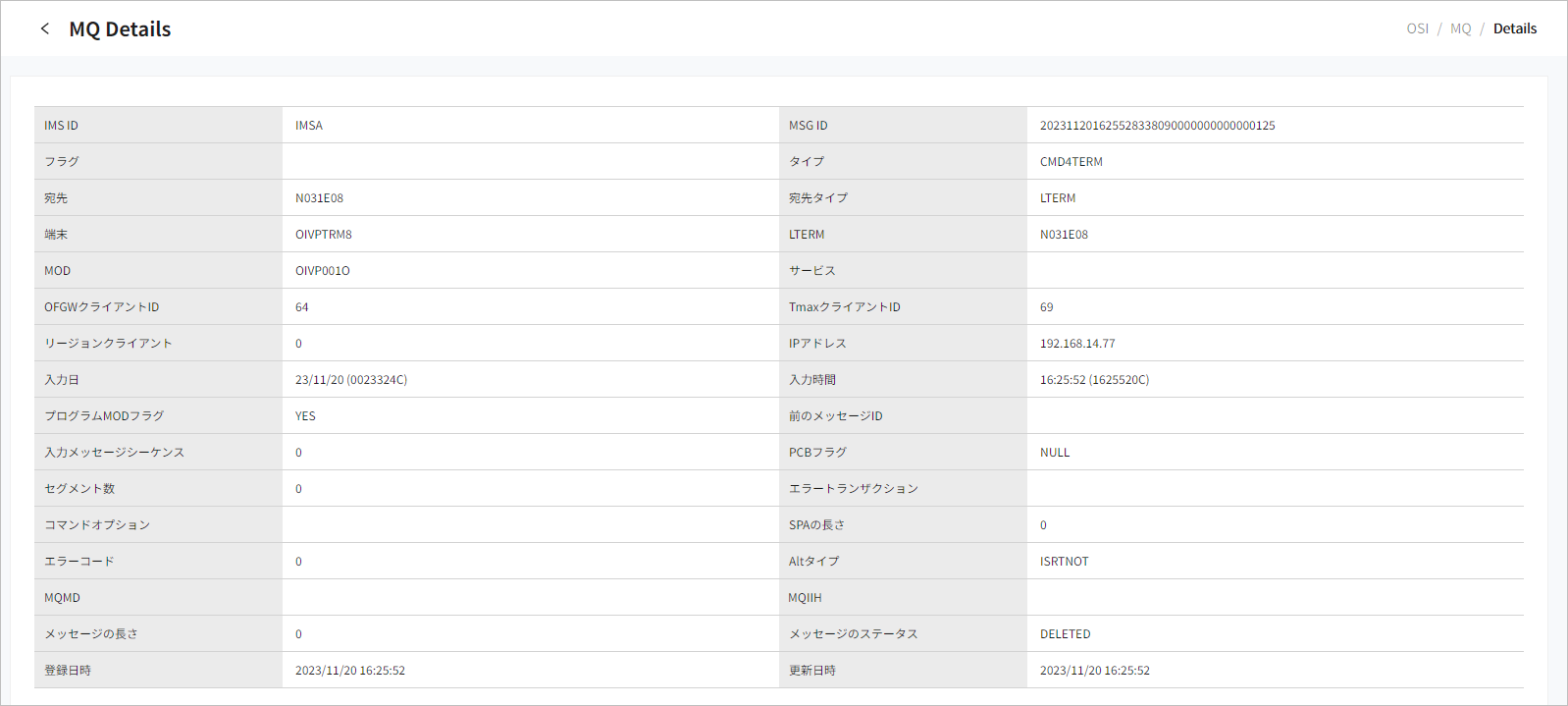Select the LTERM destination type value
Viewport: 1568px width, 706px height.
(x=1058, y=198)
